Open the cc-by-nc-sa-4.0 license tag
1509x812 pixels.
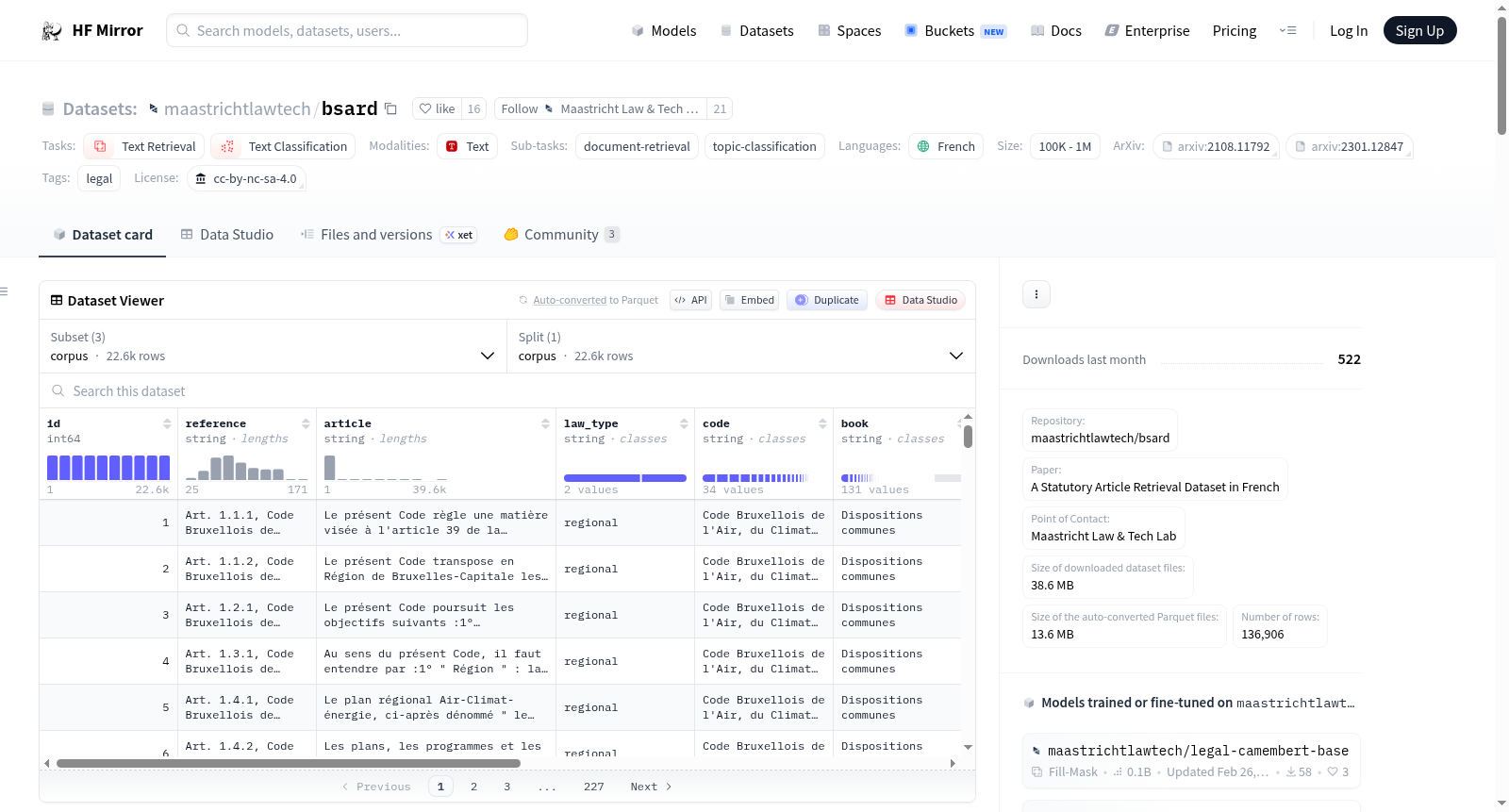point(246,178)
